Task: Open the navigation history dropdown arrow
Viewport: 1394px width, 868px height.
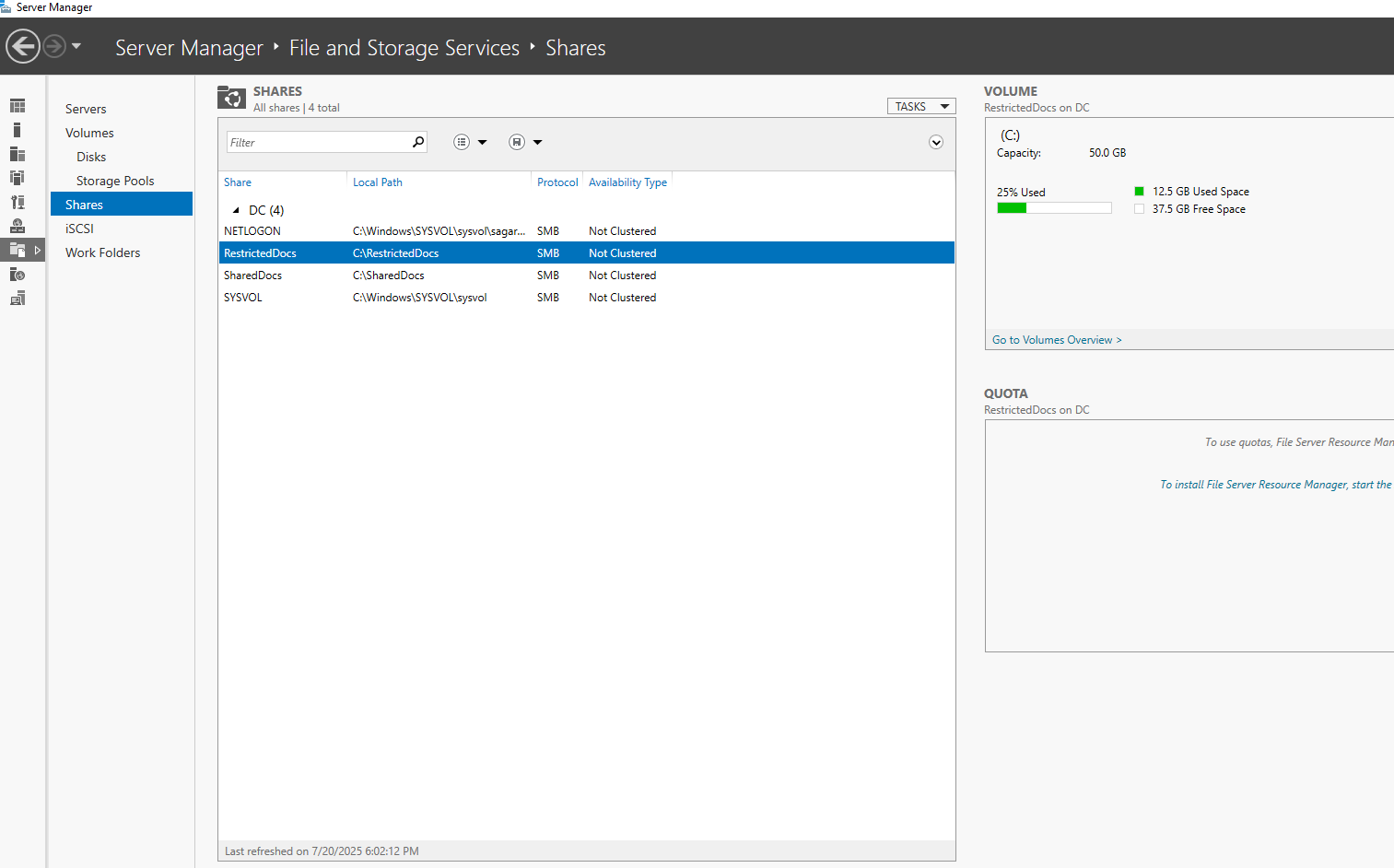Action: point(76,45)
